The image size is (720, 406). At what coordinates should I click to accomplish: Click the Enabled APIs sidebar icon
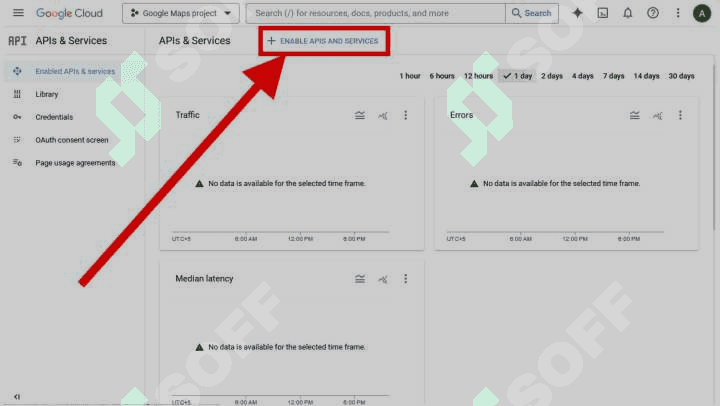[x=17, y=71]
